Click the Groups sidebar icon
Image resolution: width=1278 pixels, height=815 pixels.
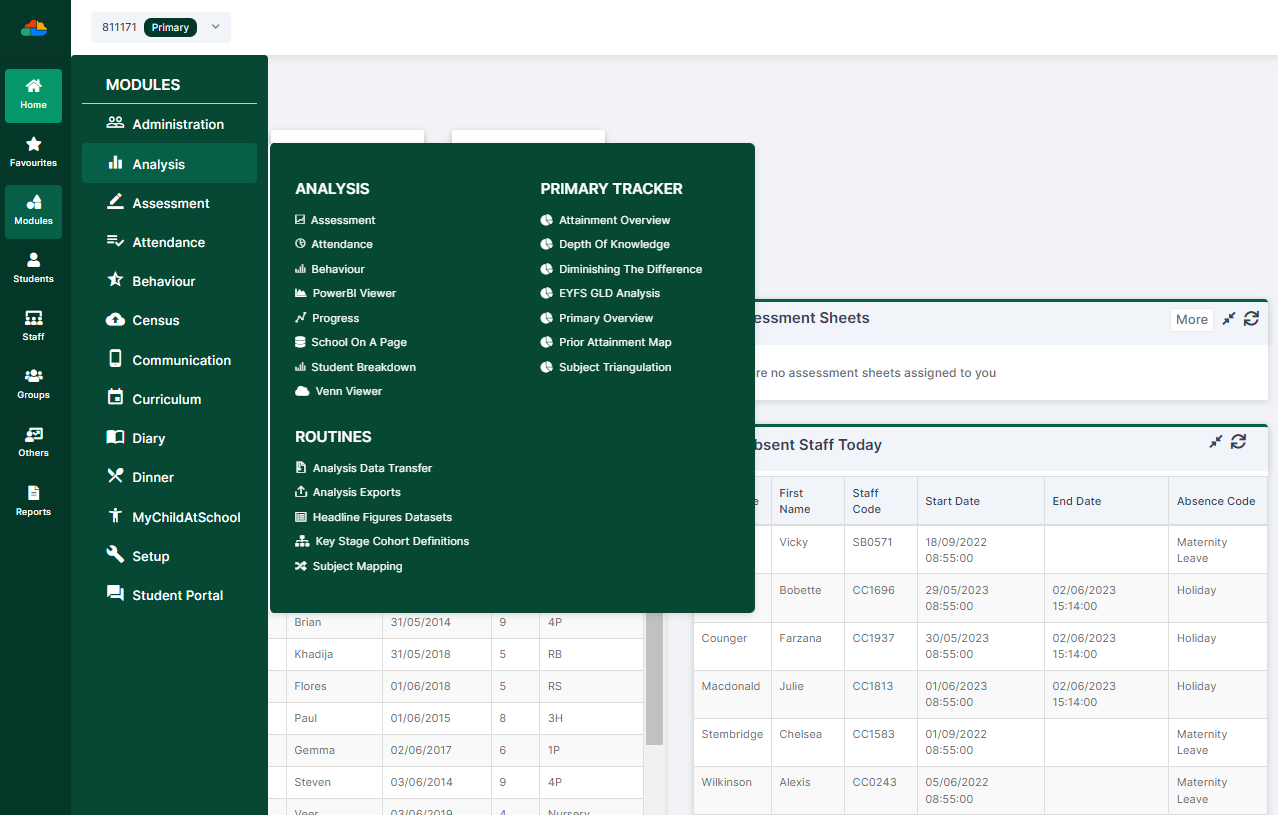coord(33,382)
